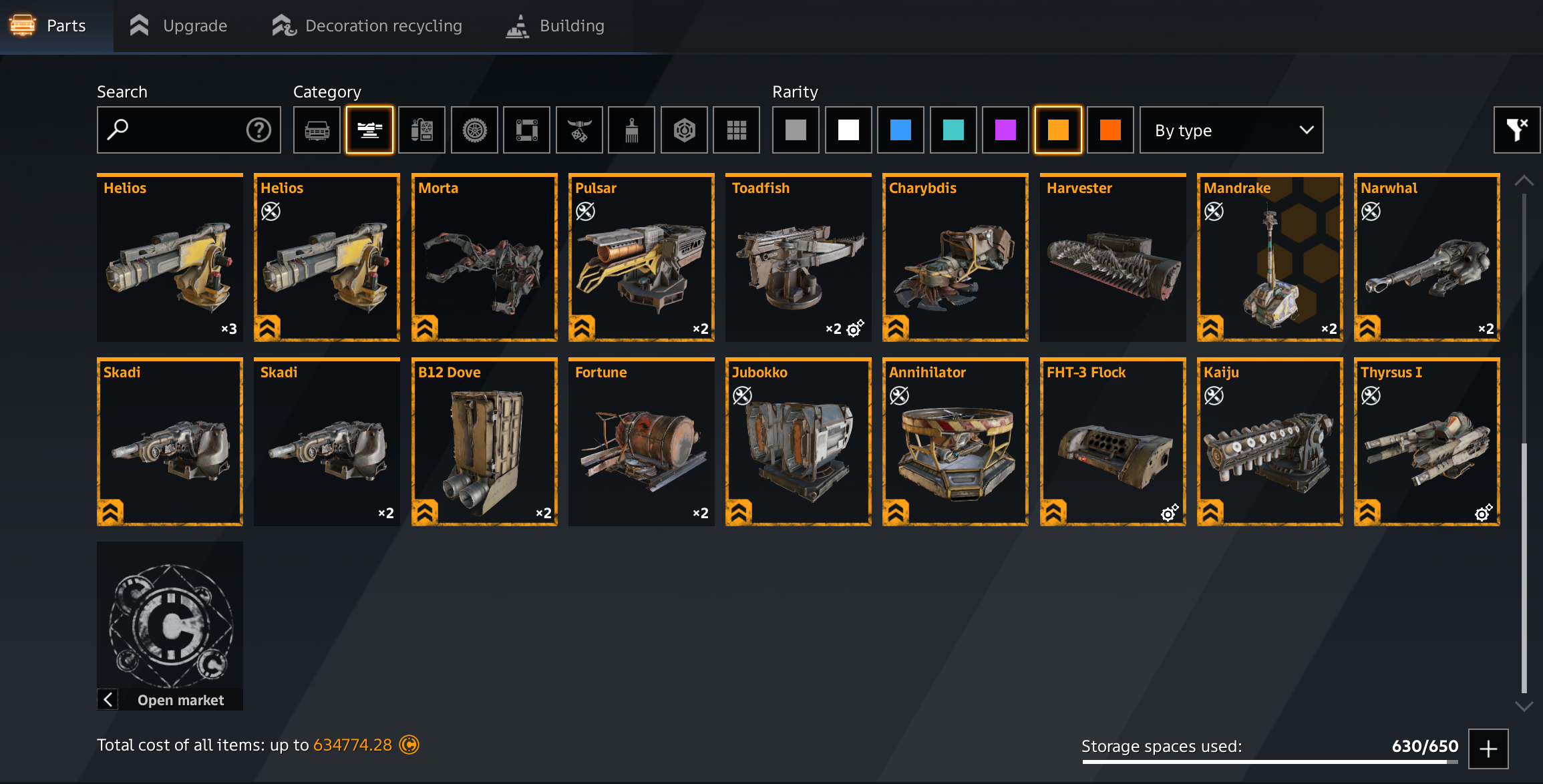Viewport: 1543px width, 784px height.
Task: Select the paint brush category icon
Action: coord(631,130)
